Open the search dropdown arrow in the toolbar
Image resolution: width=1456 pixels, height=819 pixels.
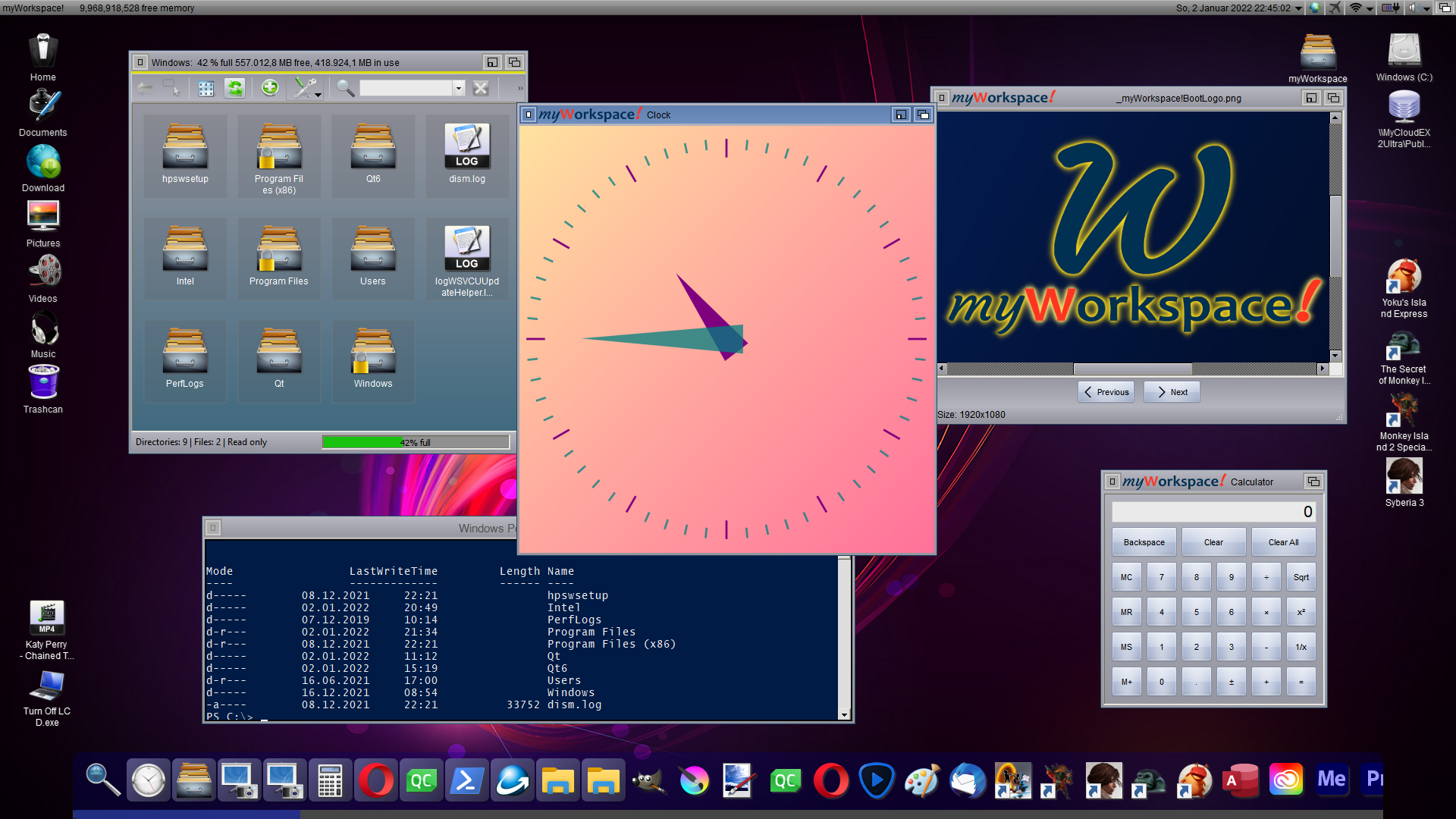(458, 88)
